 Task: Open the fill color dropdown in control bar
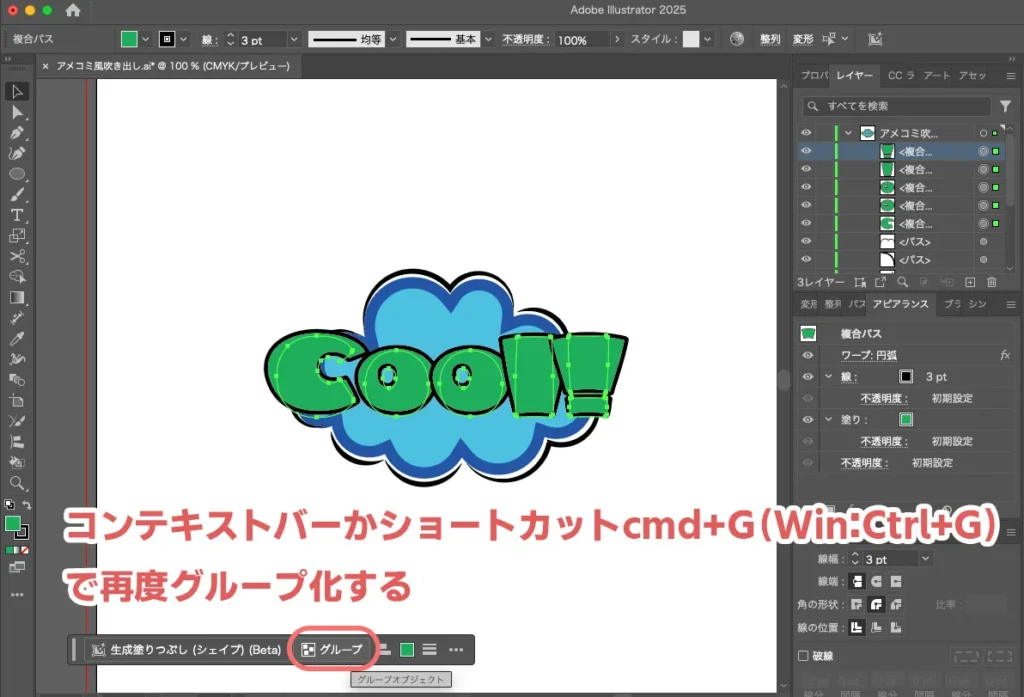(x=146, y=40)
